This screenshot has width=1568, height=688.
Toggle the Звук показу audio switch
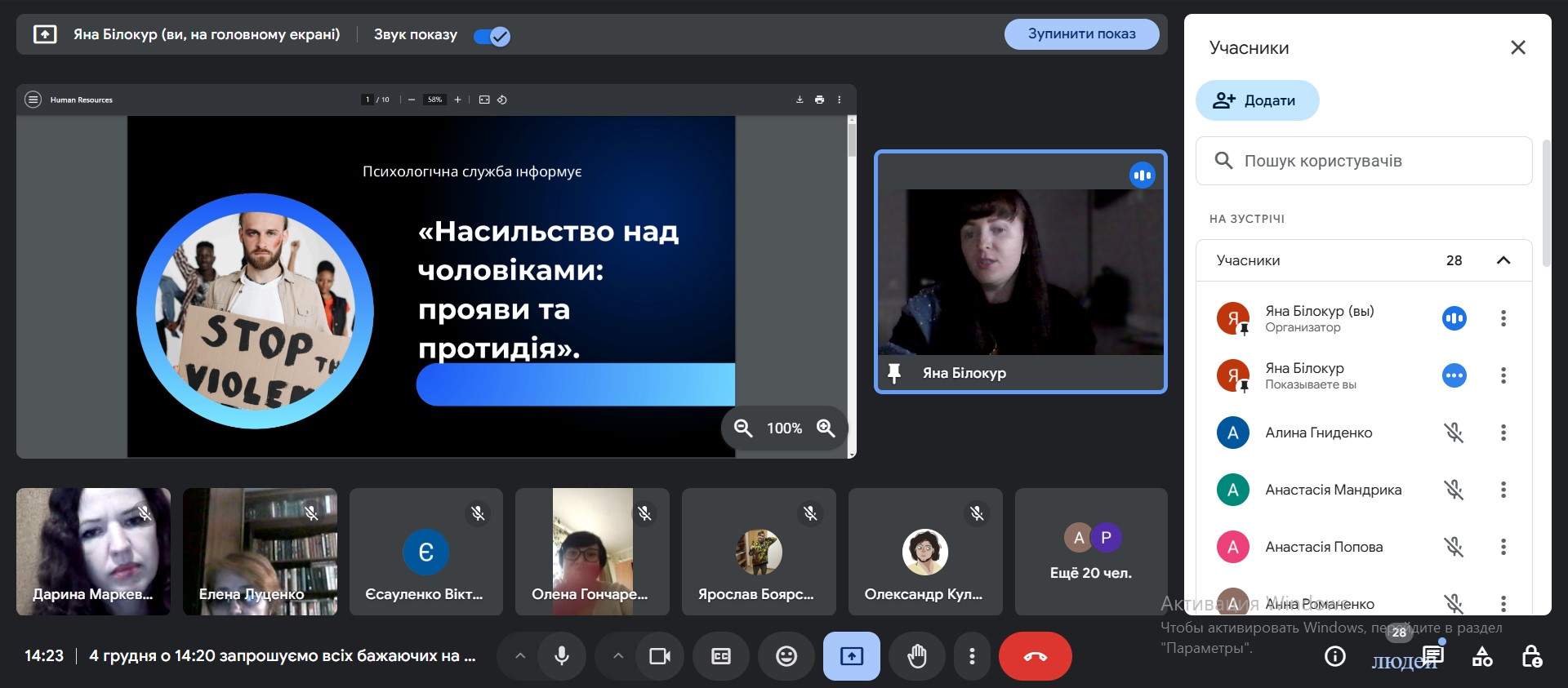[x=492, y=36]
